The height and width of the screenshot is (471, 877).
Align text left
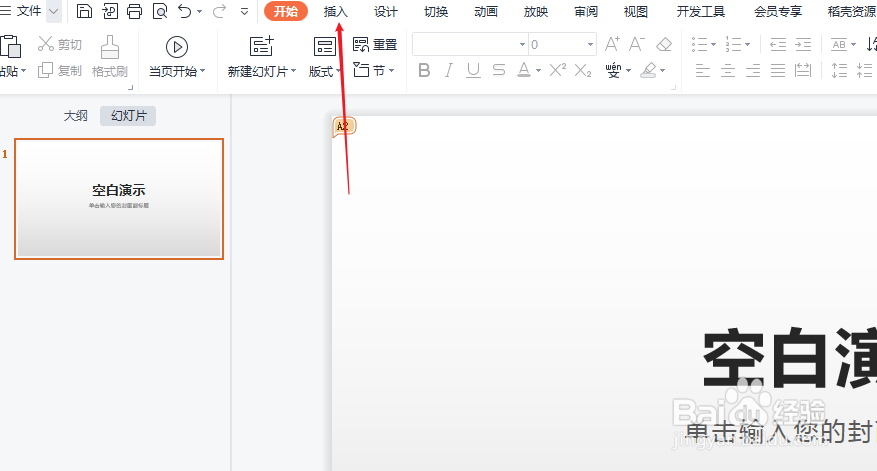(x=702, y=70)
